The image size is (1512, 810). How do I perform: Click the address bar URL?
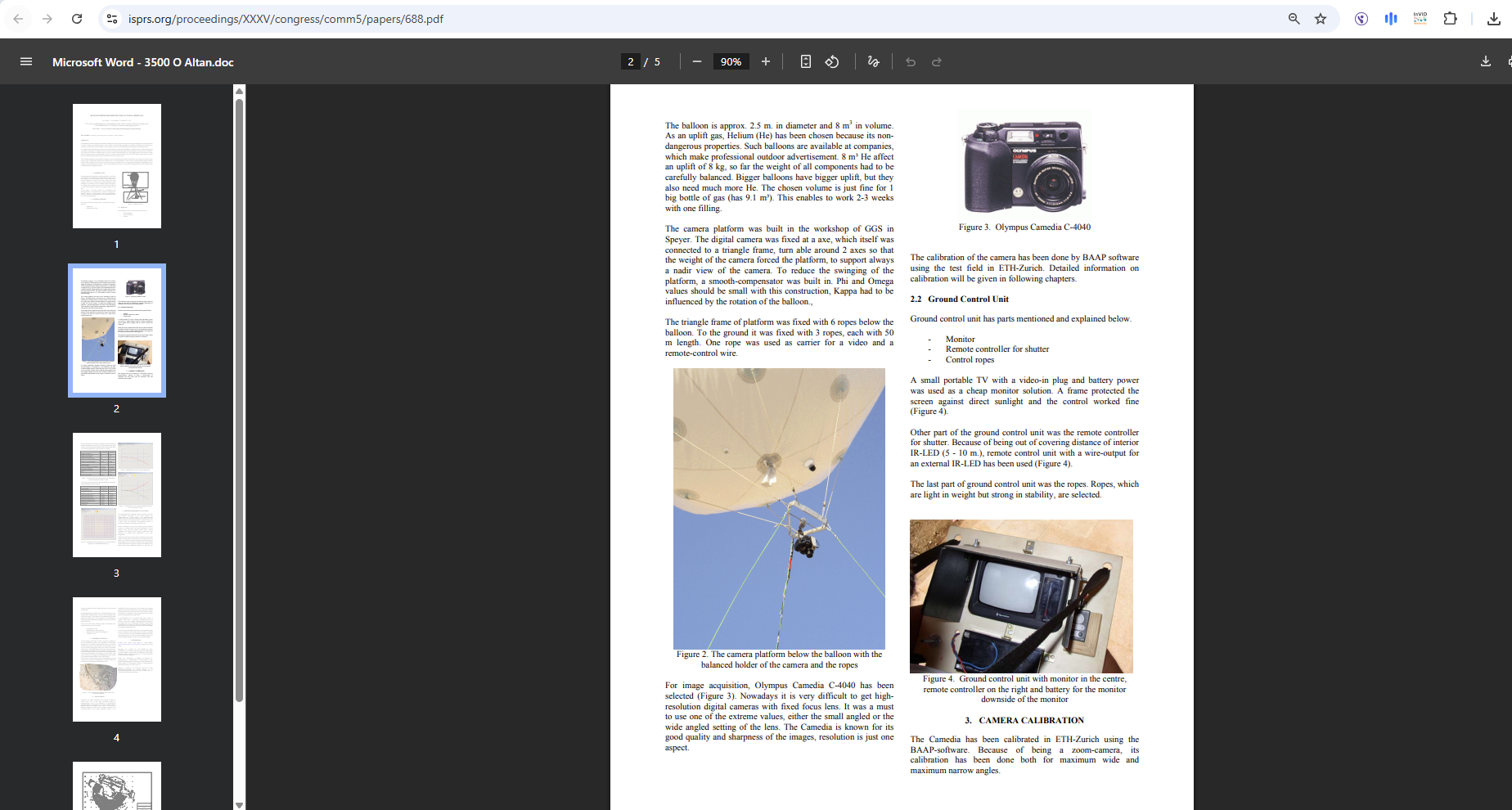click(x=286, y=19)
